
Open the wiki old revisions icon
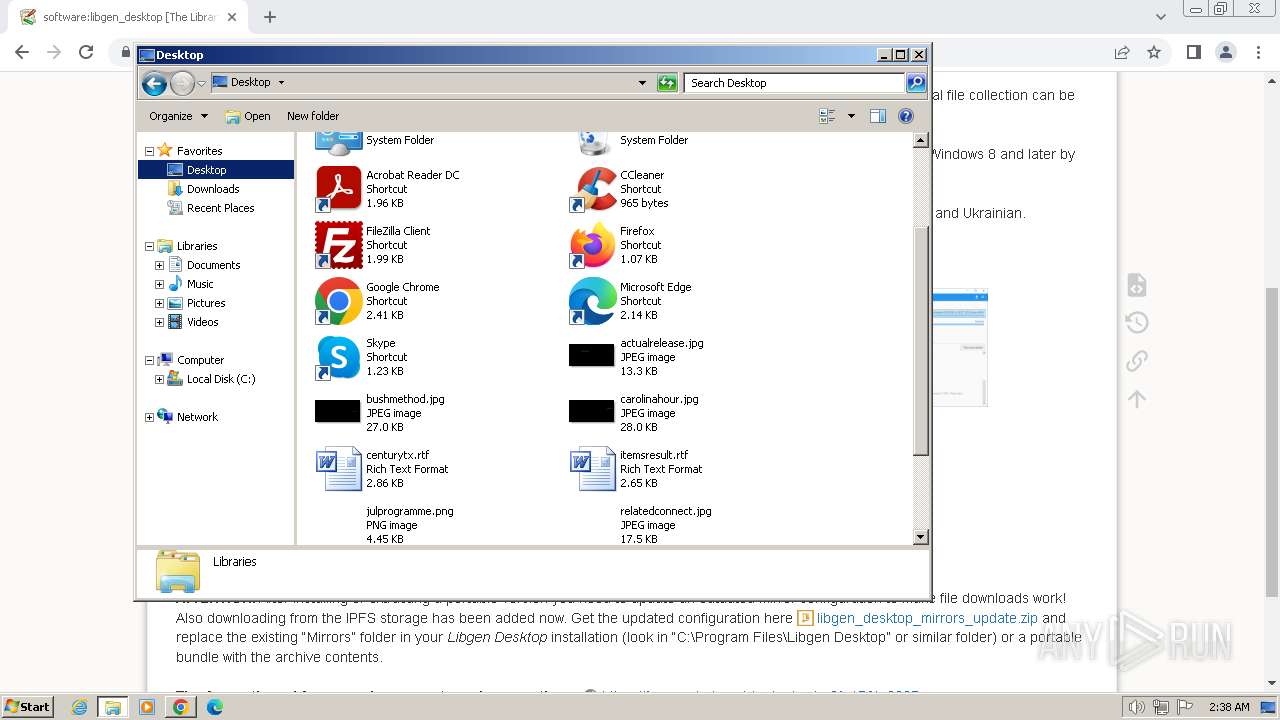[x=1137, y=322]
